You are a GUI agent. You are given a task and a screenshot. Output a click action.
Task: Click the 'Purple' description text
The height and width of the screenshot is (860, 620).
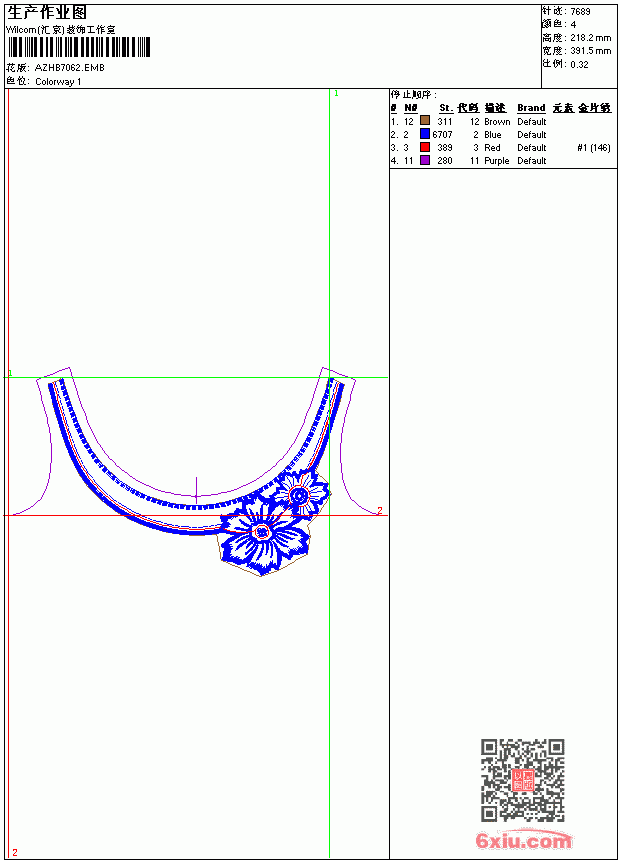[x=497, y=161]
